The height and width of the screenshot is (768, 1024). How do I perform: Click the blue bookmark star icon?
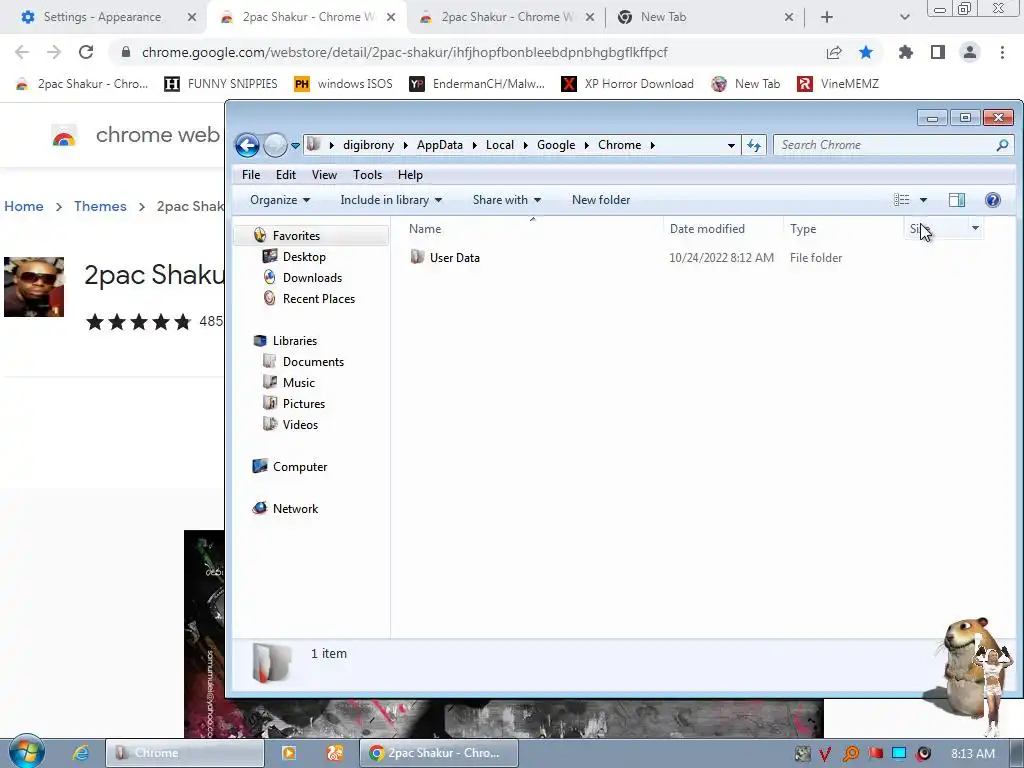tap(866, 52)
